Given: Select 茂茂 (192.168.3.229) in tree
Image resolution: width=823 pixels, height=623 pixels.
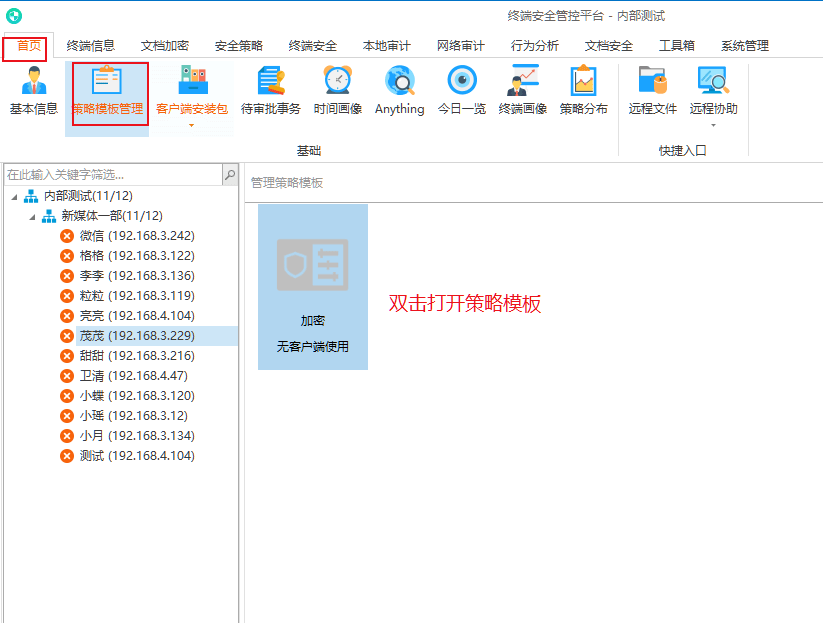Looking at the screenshot, I should [x=137, y=336].
